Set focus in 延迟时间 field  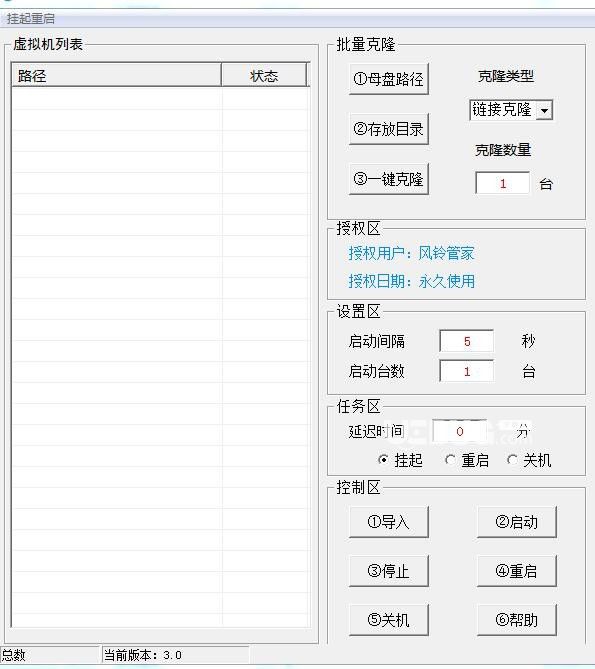click(459, 431)
